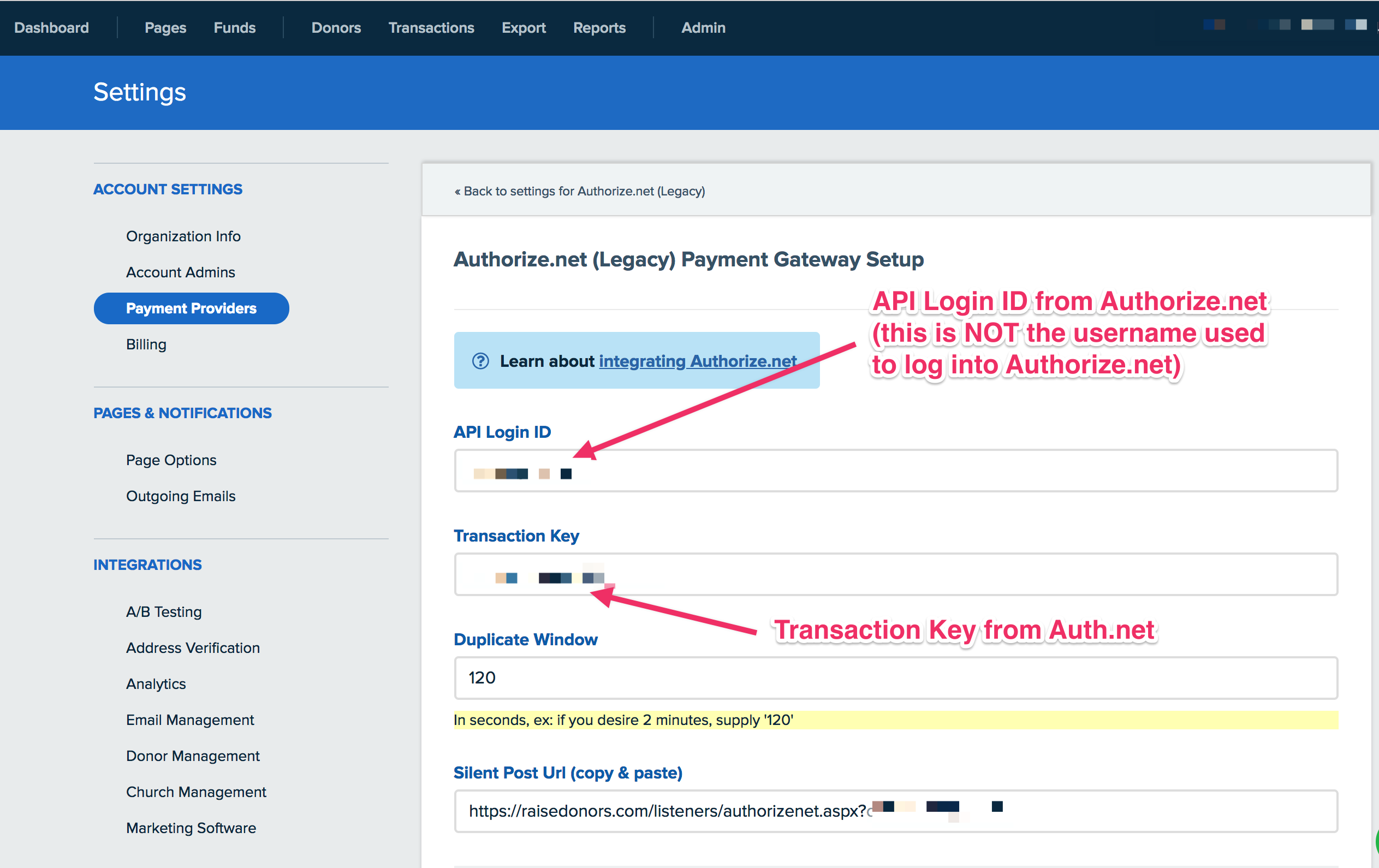This screenshot has width=1379, height=868.
Task: Open the Funds section
Action: pos(234,27)
